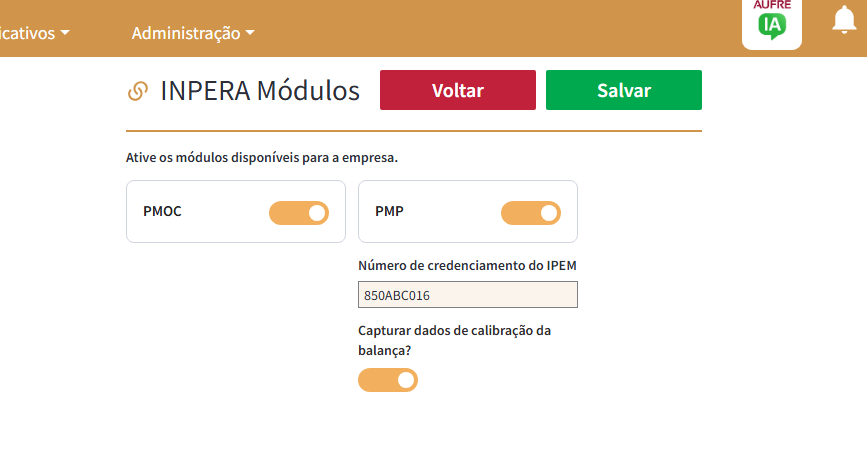Open the partially visible menu ending in 'icativos'
The height and width of the screenshot is (465, 867).
[35, 33]
